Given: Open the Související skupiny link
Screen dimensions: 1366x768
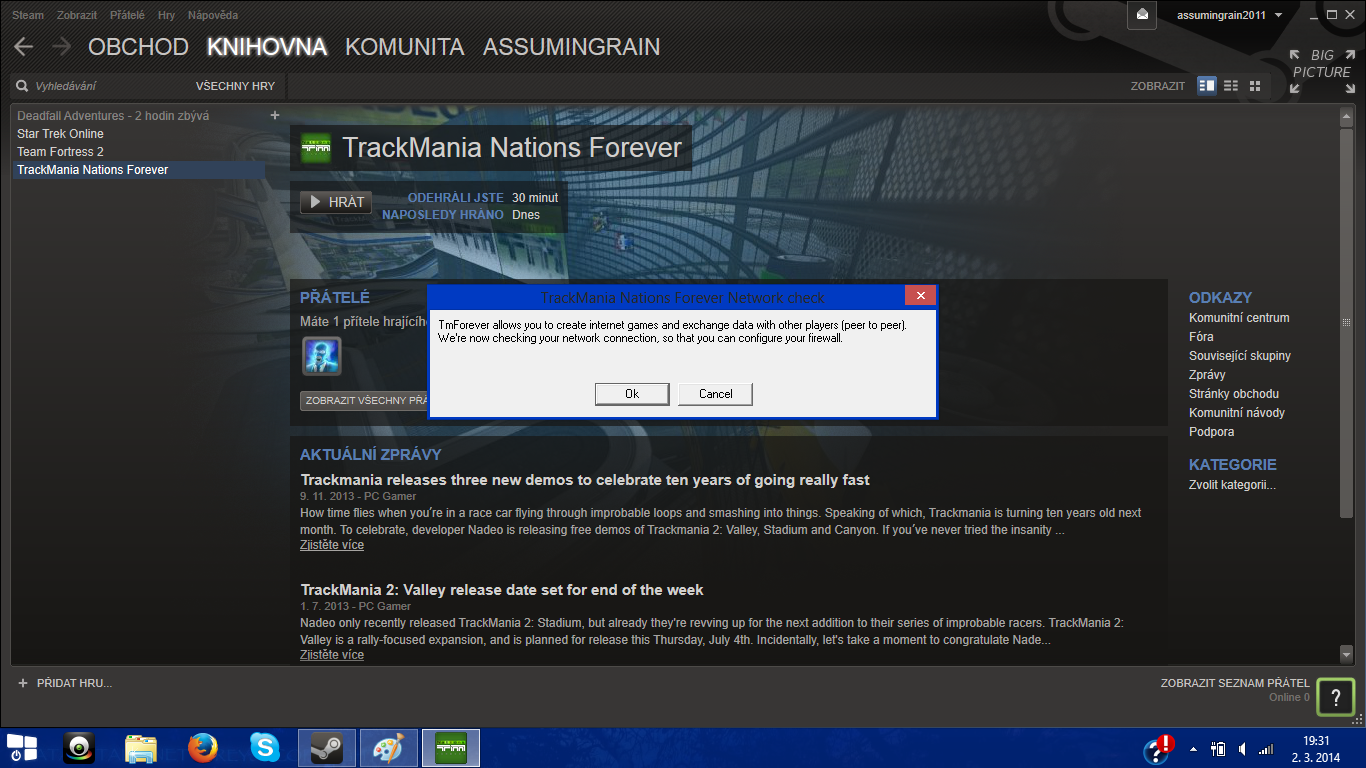Looking at the screenshot, I should [x=1240, y=356].
